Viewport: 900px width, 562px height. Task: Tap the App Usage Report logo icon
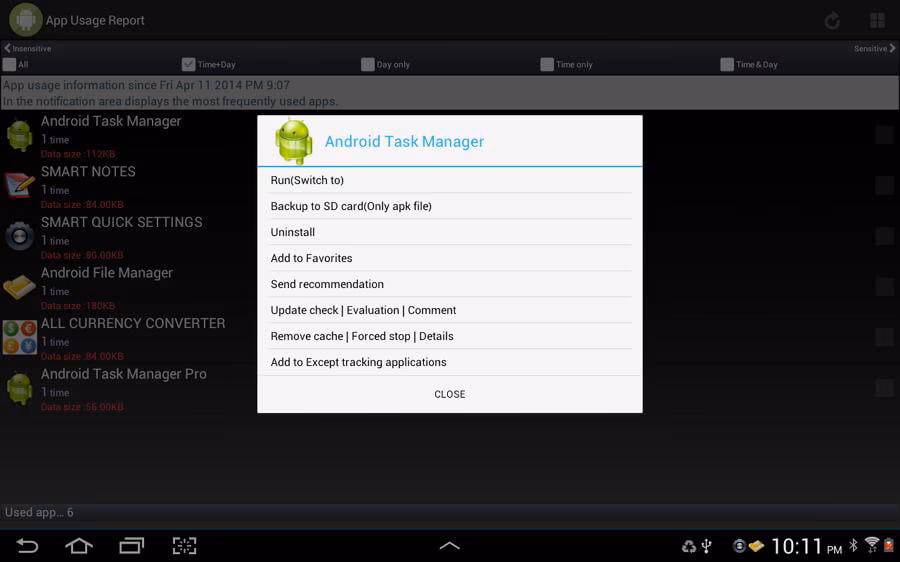point(25,20)
